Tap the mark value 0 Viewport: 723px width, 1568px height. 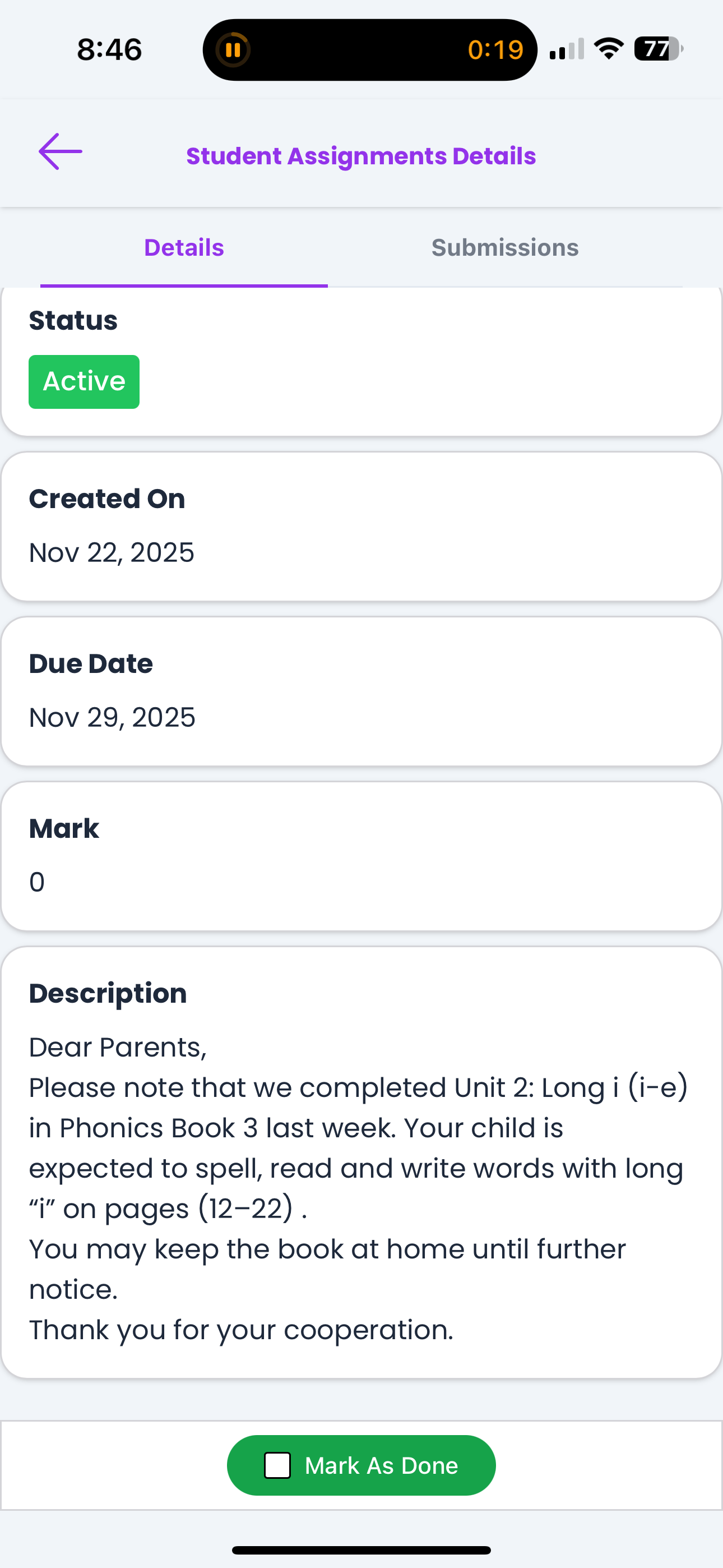click(37, 882)
